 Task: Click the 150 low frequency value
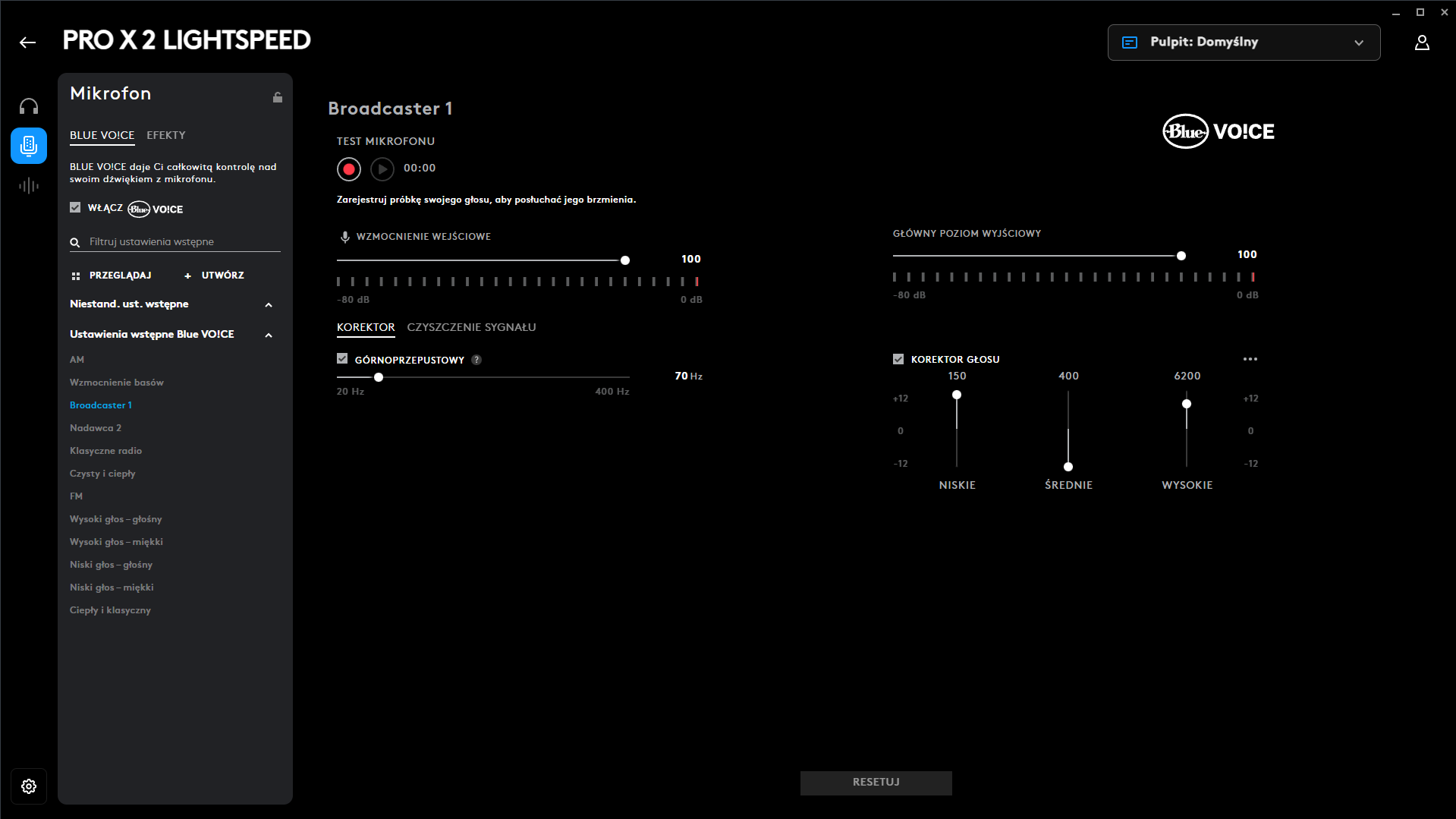[958, 376]
